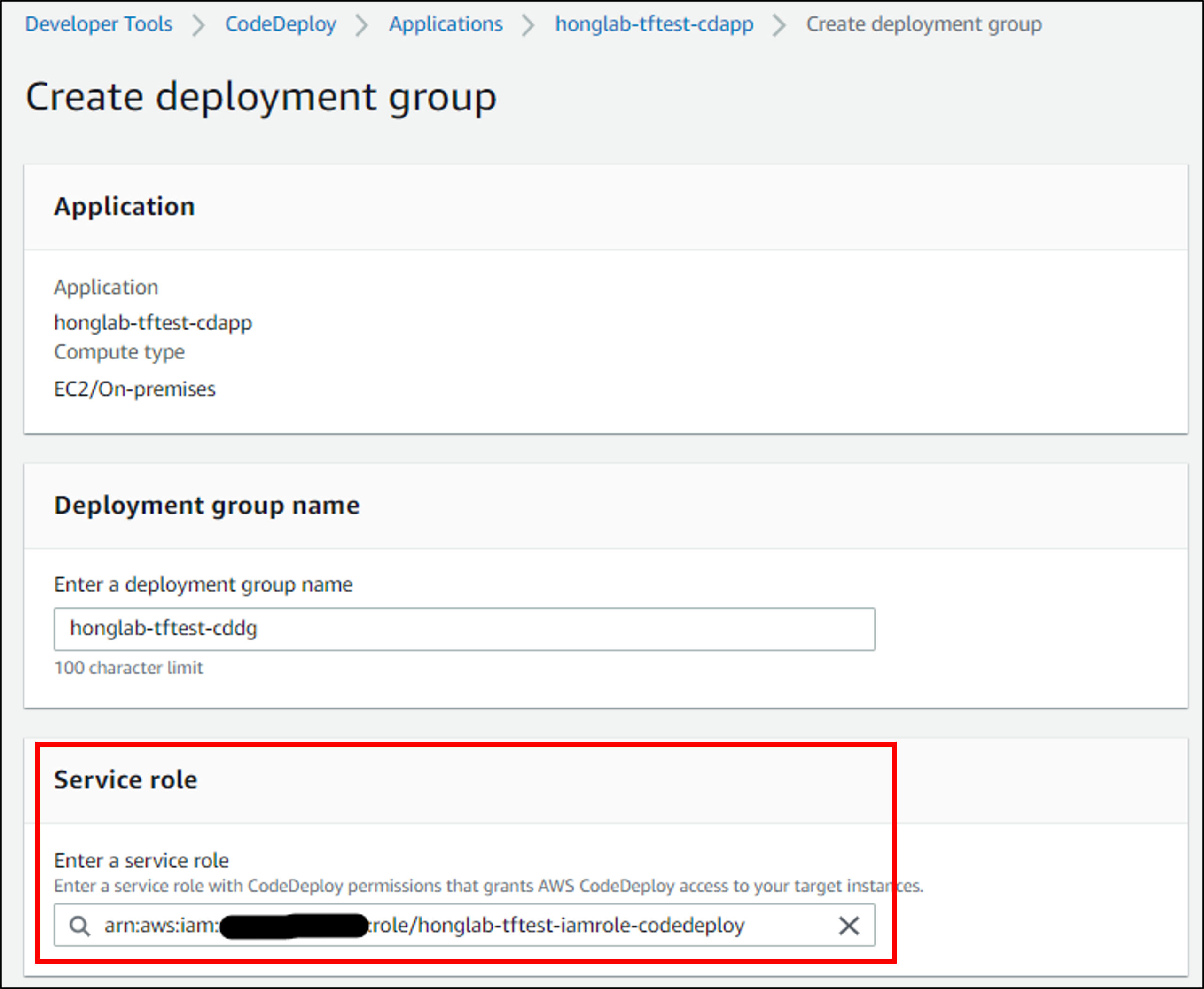The image size is (1204, 989).
Task: Click chevron before Create deployment group
Action: click(779, 25)
